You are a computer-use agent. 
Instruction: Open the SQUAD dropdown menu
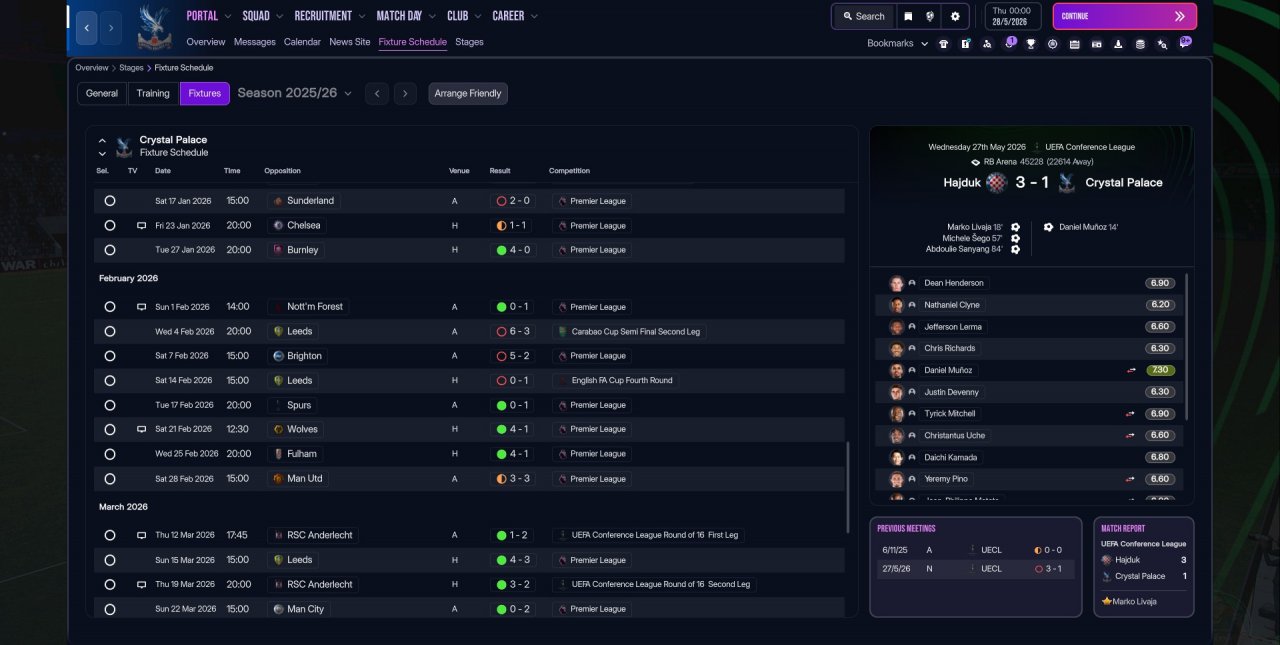(262, 16)
